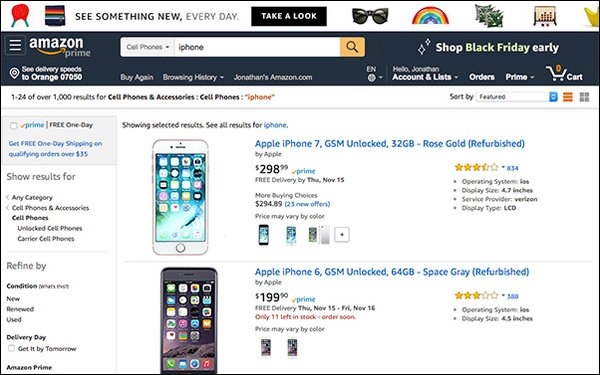This screenshot has height=375, width=600.
Task: Open the Browsing History menu
Action: [x=193, y=77]
